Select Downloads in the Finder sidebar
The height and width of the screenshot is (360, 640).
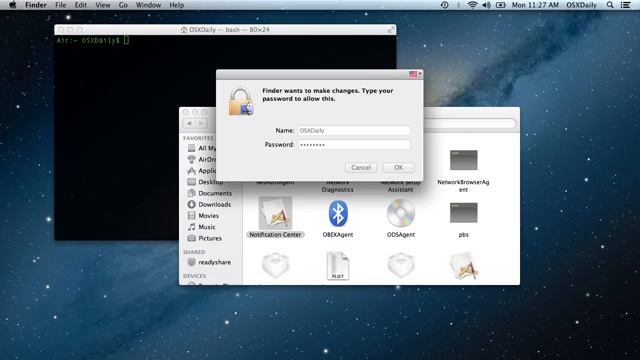(209, 204)
